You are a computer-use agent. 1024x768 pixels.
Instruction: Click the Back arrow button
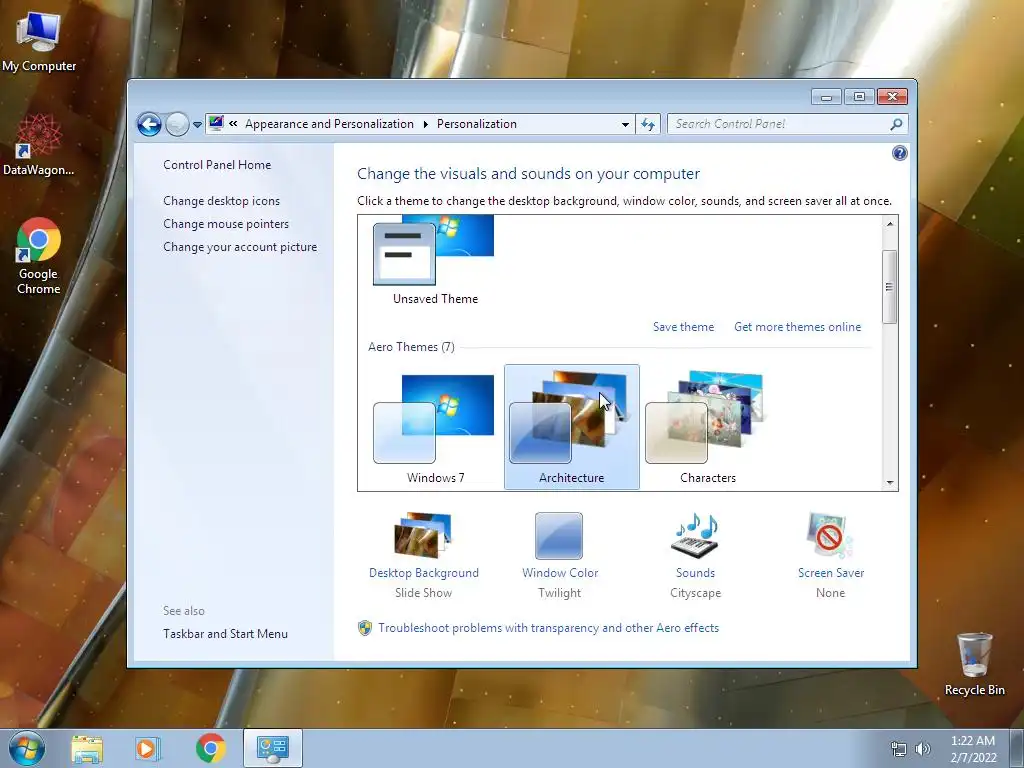coord(149,124)
